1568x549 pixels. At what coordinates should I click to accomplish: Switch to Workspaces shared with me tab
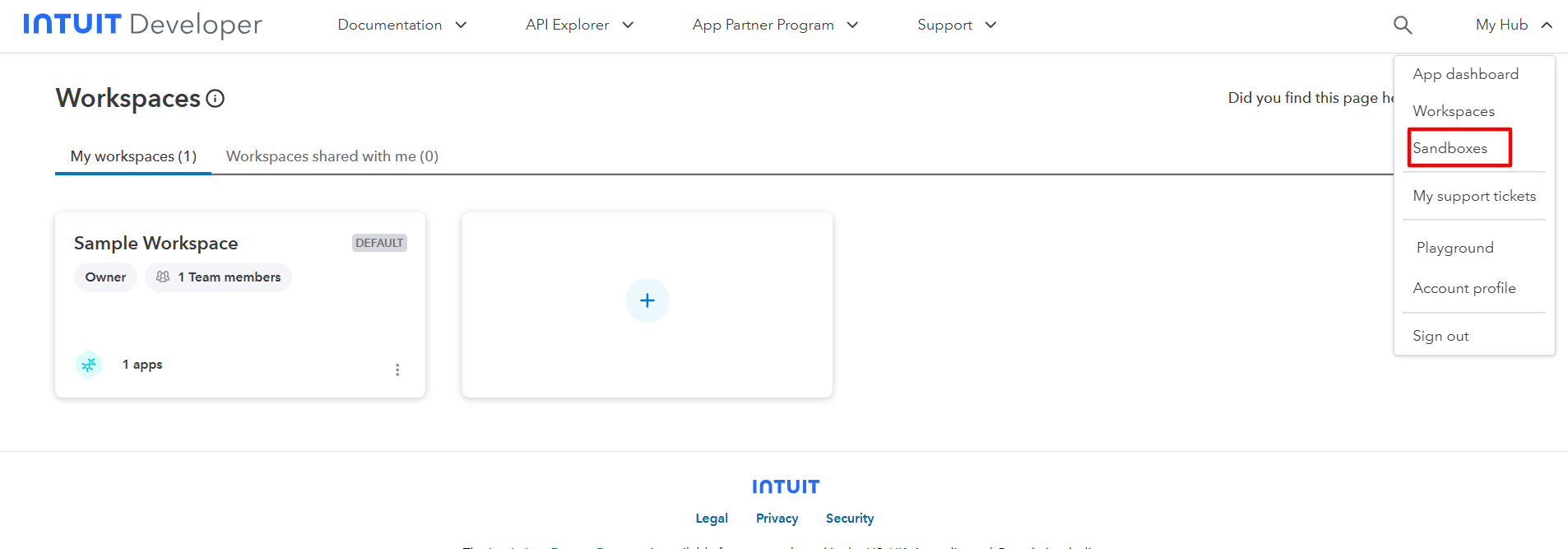point(332,156)
